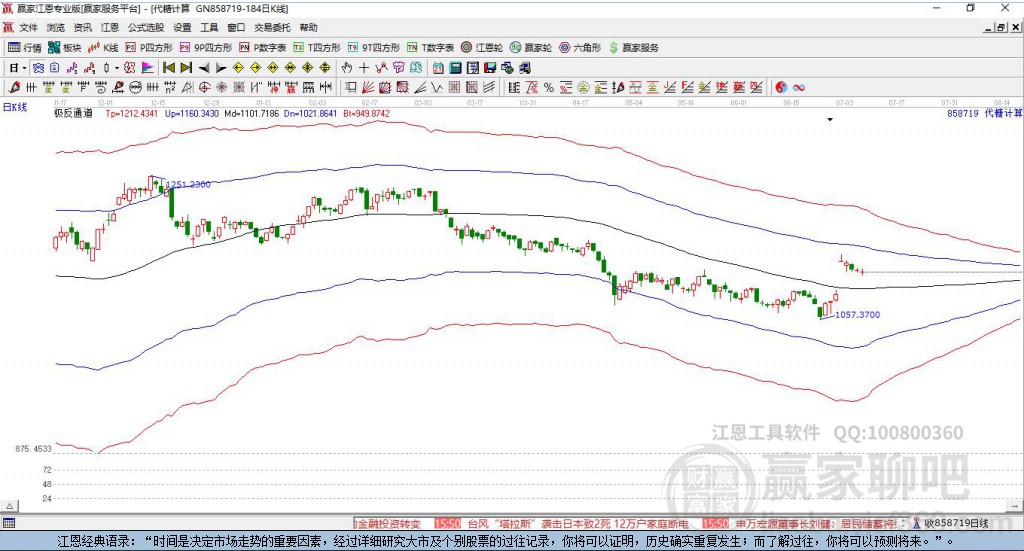Open the 申万宏源董事长 news headline

816,524
